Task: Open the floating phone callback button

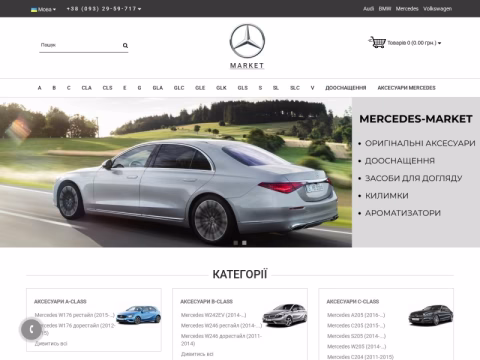Action: tap(31, 329)
